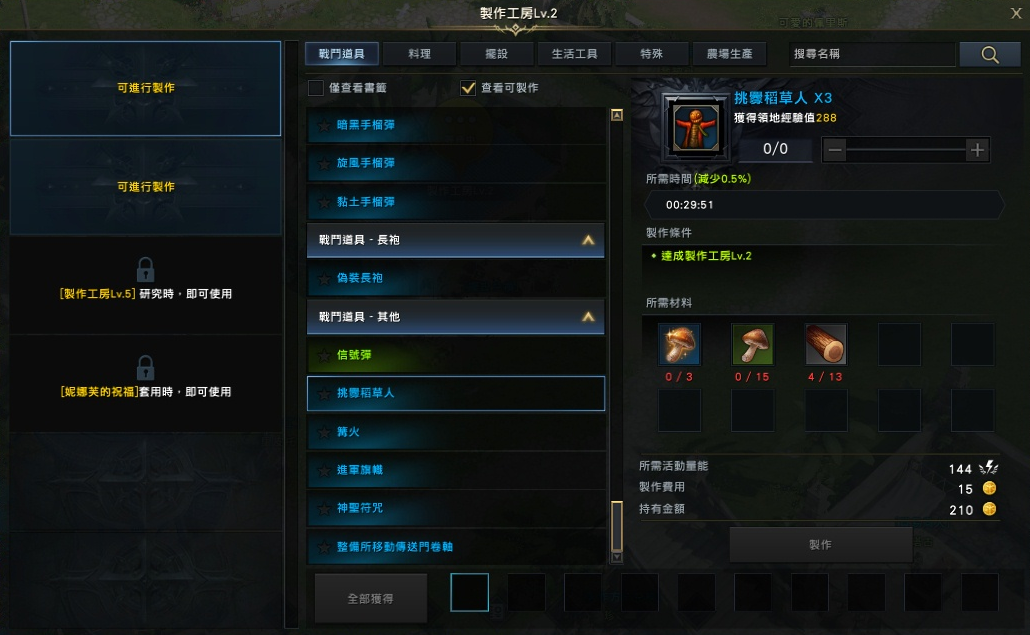Click the search magnifier icon
Screen dimensions: 1030x635
coord(989,55)
